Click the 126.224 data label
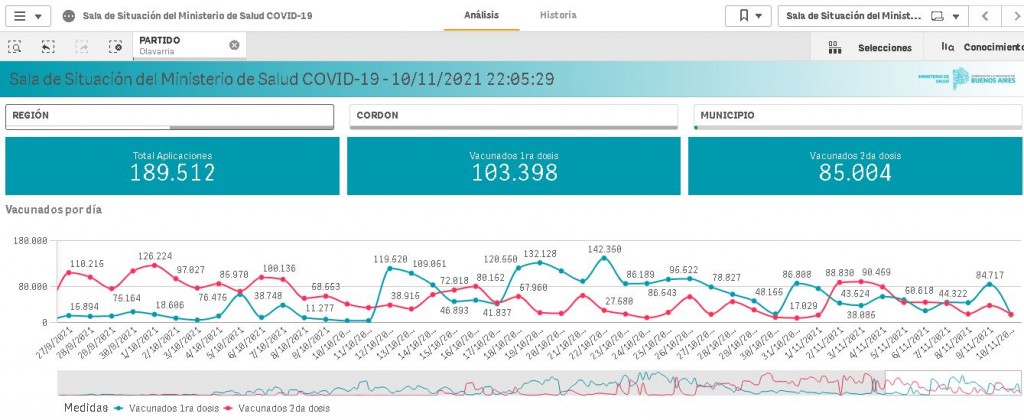The image size is (1024, 420). (x=154, y=256)
